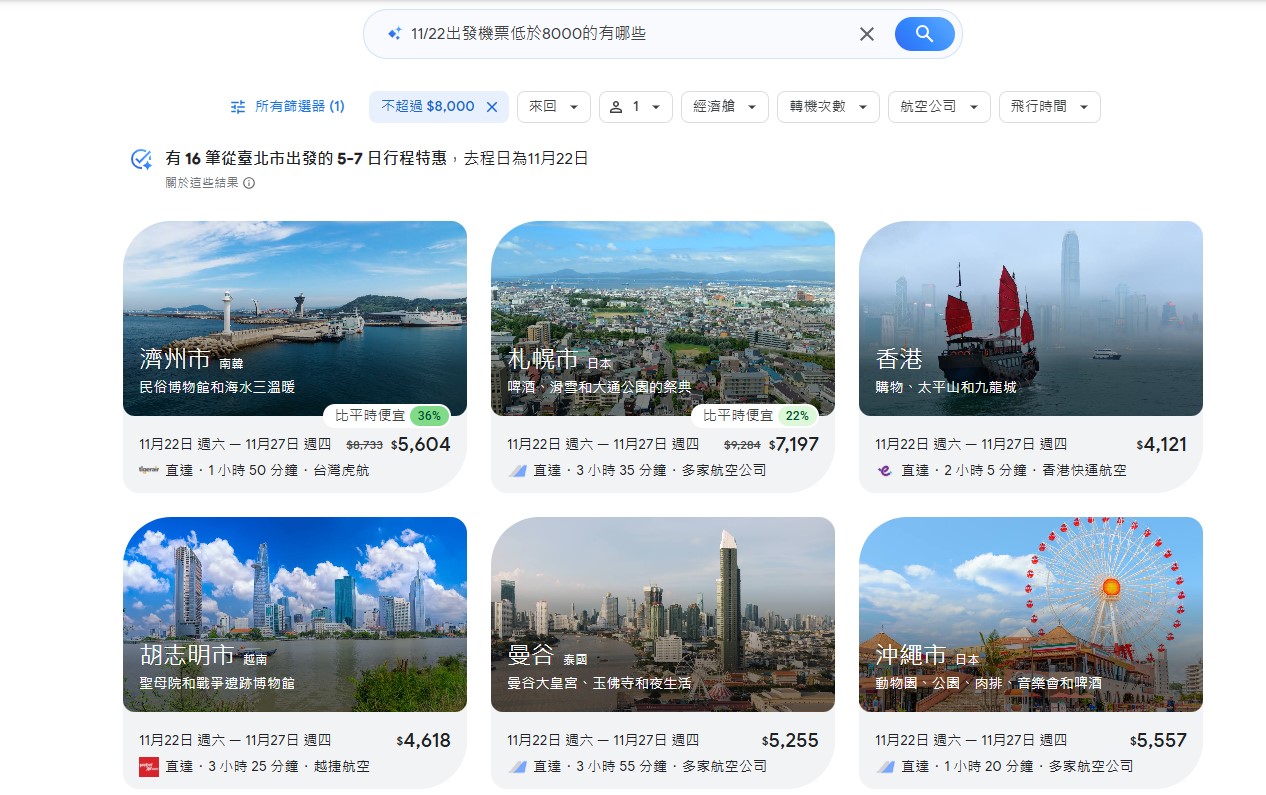Click the blue magnifier search icon
Screen dimensions: 1266x795
click(x=922, y=33)
